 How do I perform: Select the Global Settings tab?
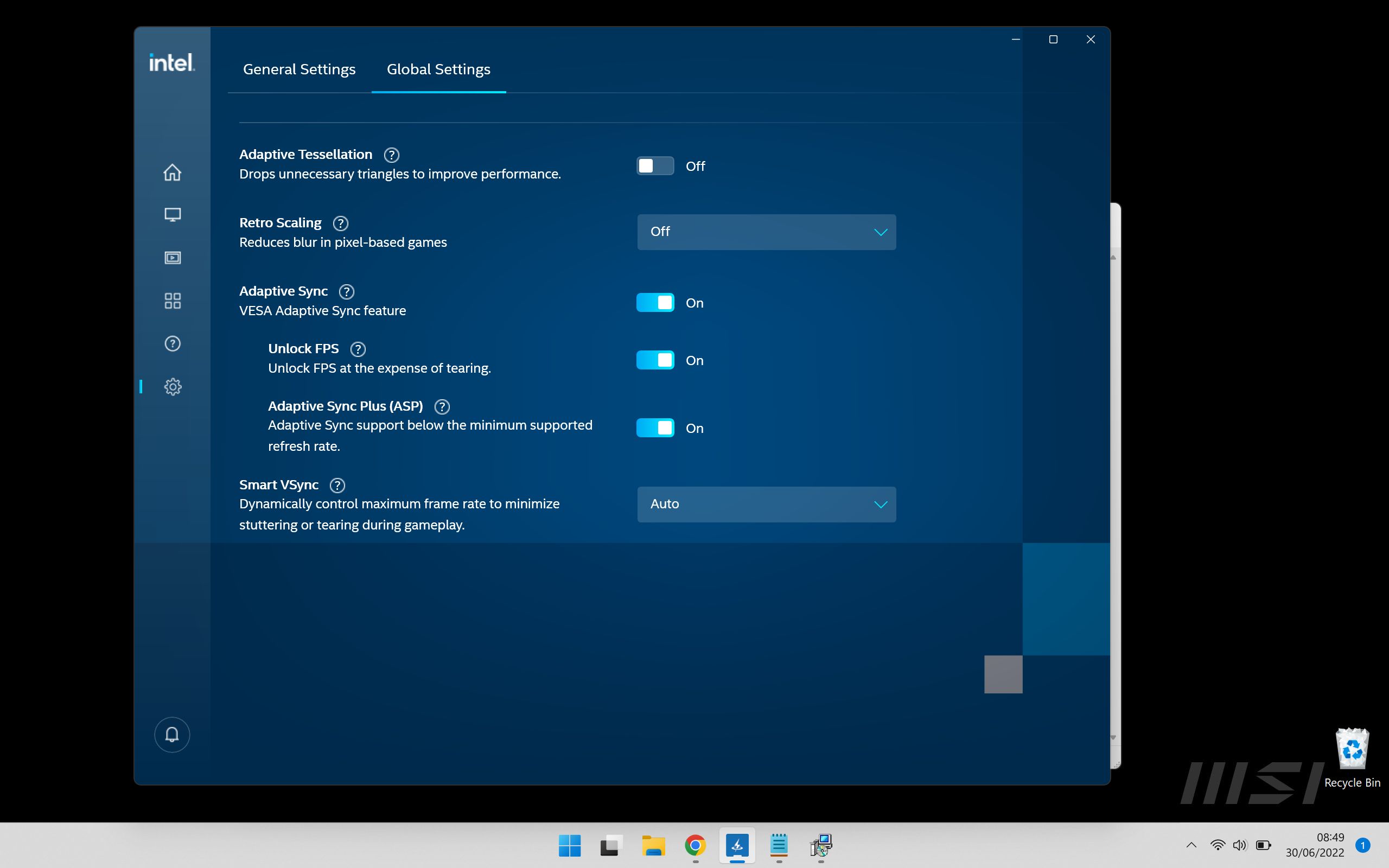click(438, 69)
